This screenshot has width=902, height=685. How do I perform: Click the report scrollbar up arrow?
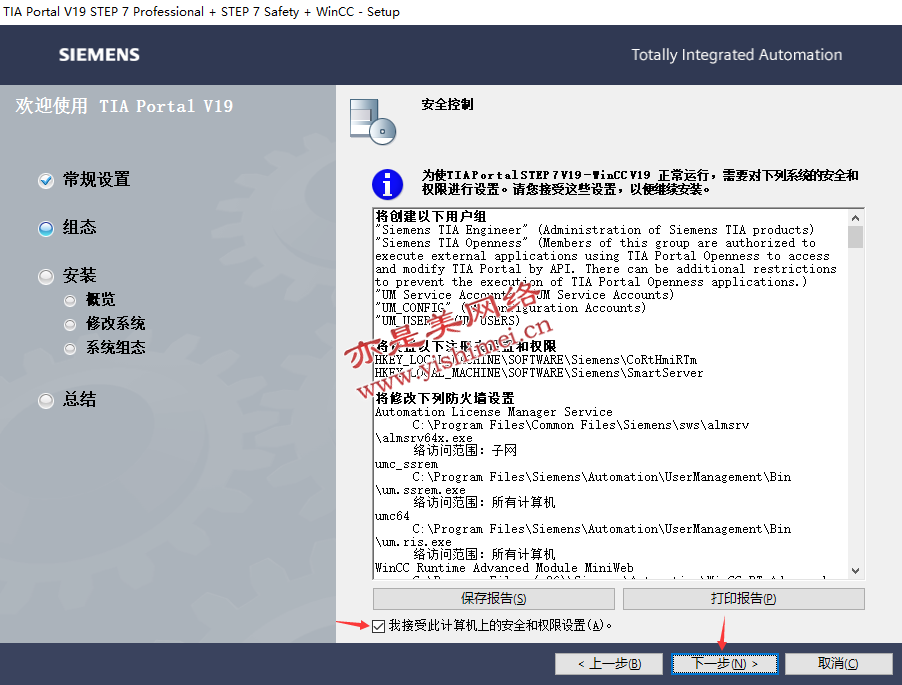click(855, 218)
